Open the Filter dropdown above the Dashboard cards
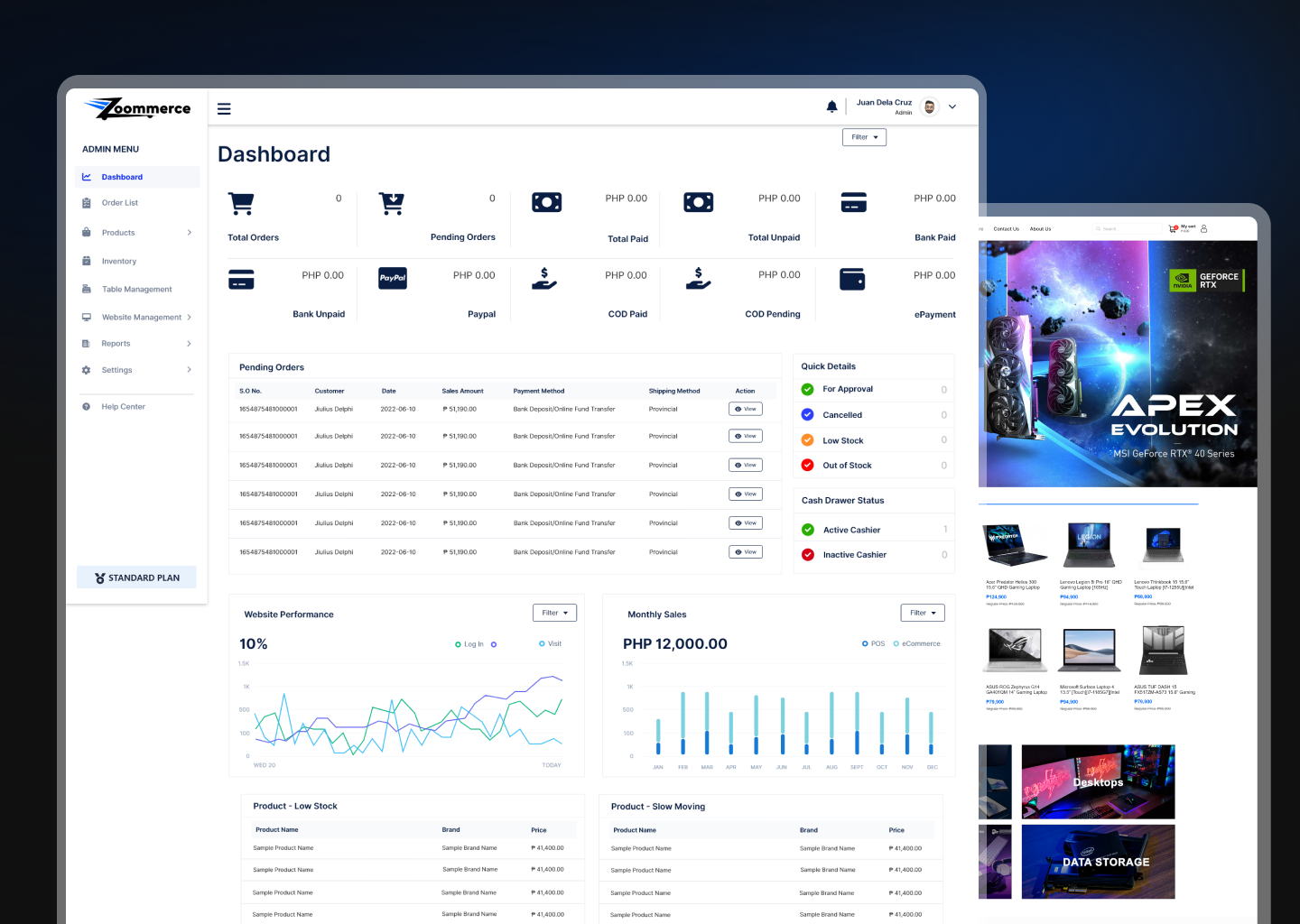Image resolution: width=1300 pixels, height=924 pixels. click(x=865, y=137)
